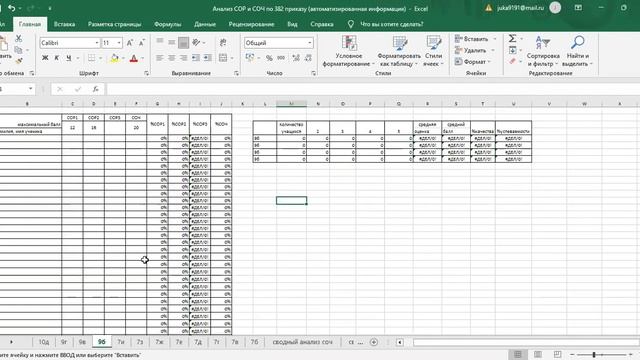This screenshot has height=360, width=640.
Task: Open the Справка ribbon tab
Action: pos(322,24)
